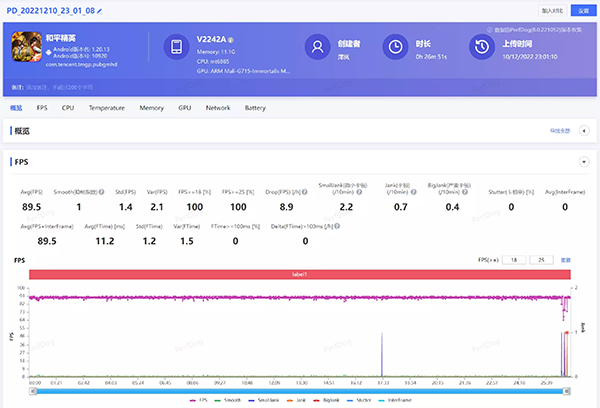Screen dimensions: 600x408
Task: Click info icon beside V2242A device name
Action: [231, 40]
